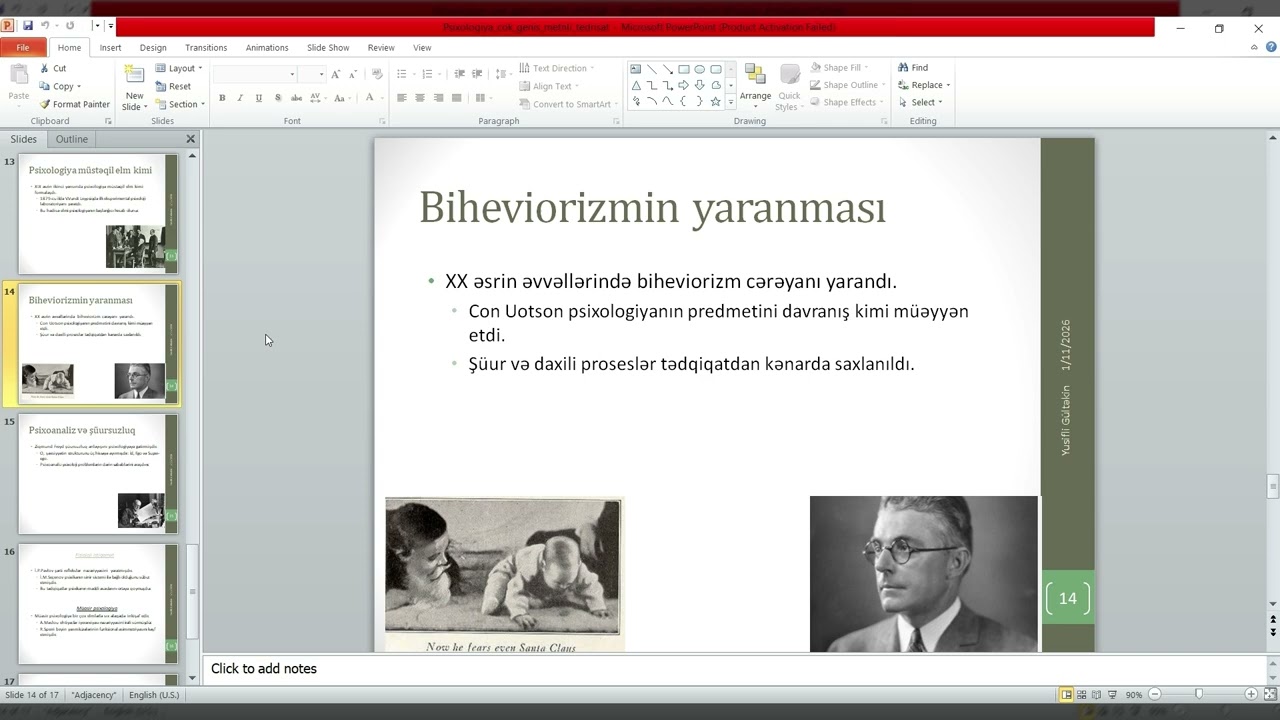The image size is (1280, 720).
Task: Switch to Reading View
Action: (x=1097, y=694)
